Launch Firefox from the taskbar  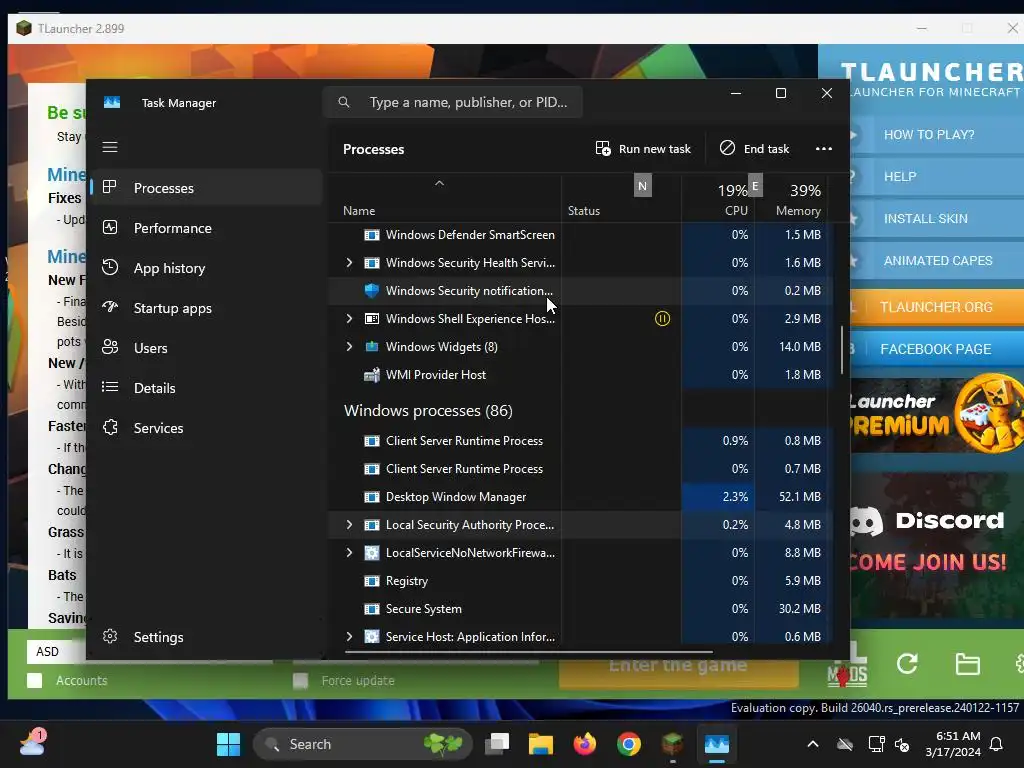584,744
